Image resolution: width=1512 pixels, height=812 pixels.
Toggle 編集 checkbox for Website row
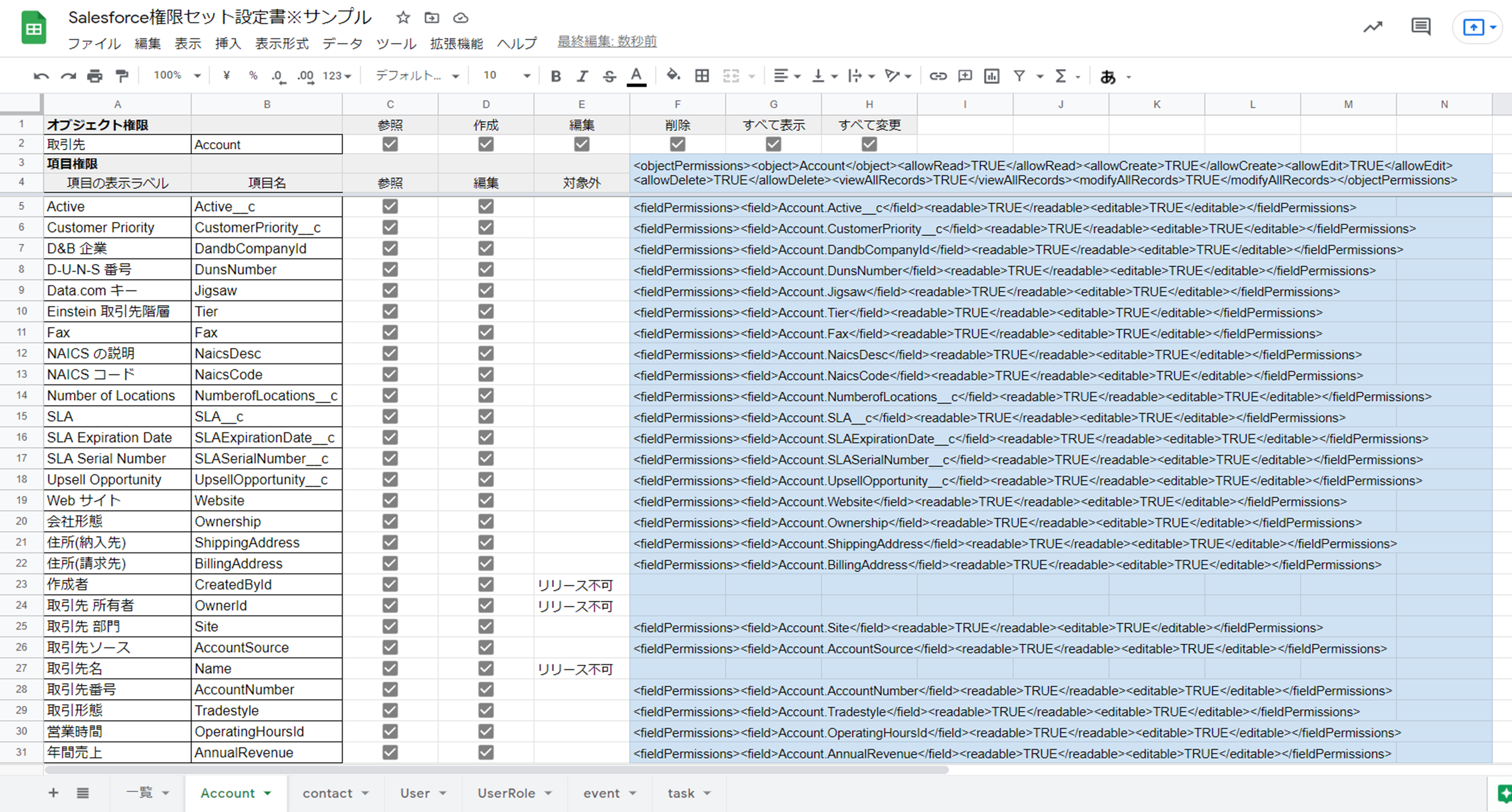486,500
